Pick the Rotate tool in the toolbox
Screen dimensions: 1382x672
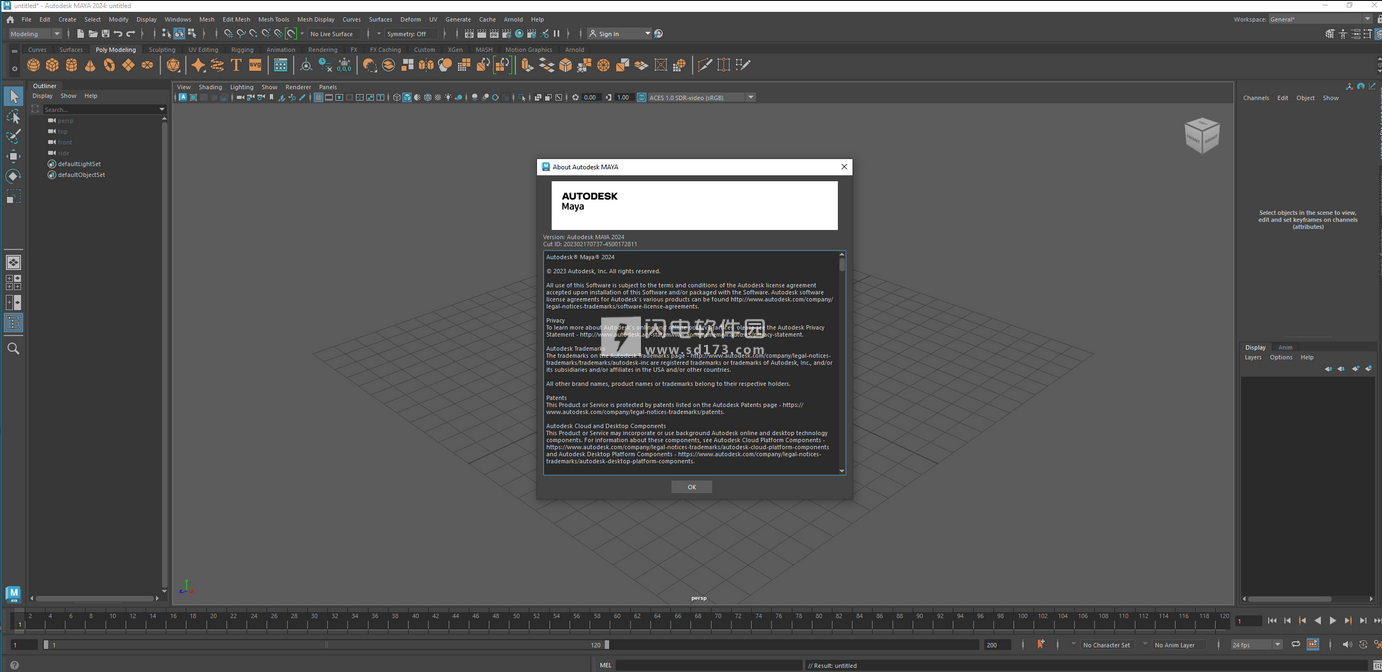point(13,176)
